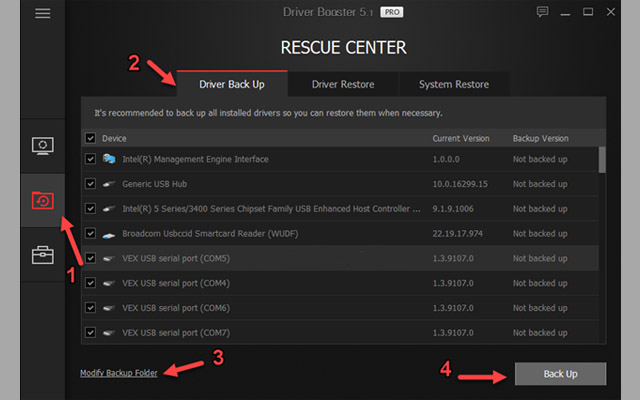Click the PRO badge in title bar
The image size is (640, 400).
pyautogui.click(x=392, y=12)
